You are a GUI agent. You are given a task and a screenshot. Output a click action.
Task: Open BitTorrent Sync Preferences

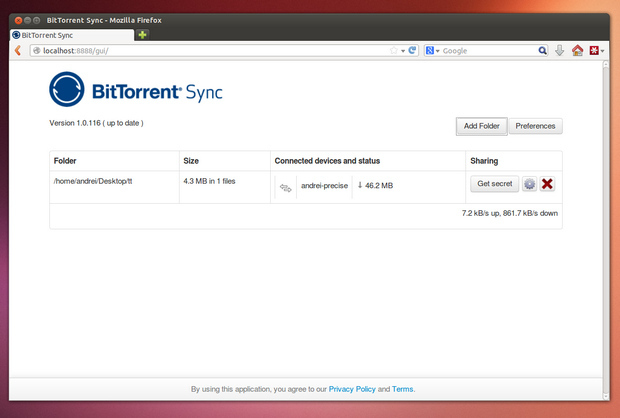(x=535, y=126)
